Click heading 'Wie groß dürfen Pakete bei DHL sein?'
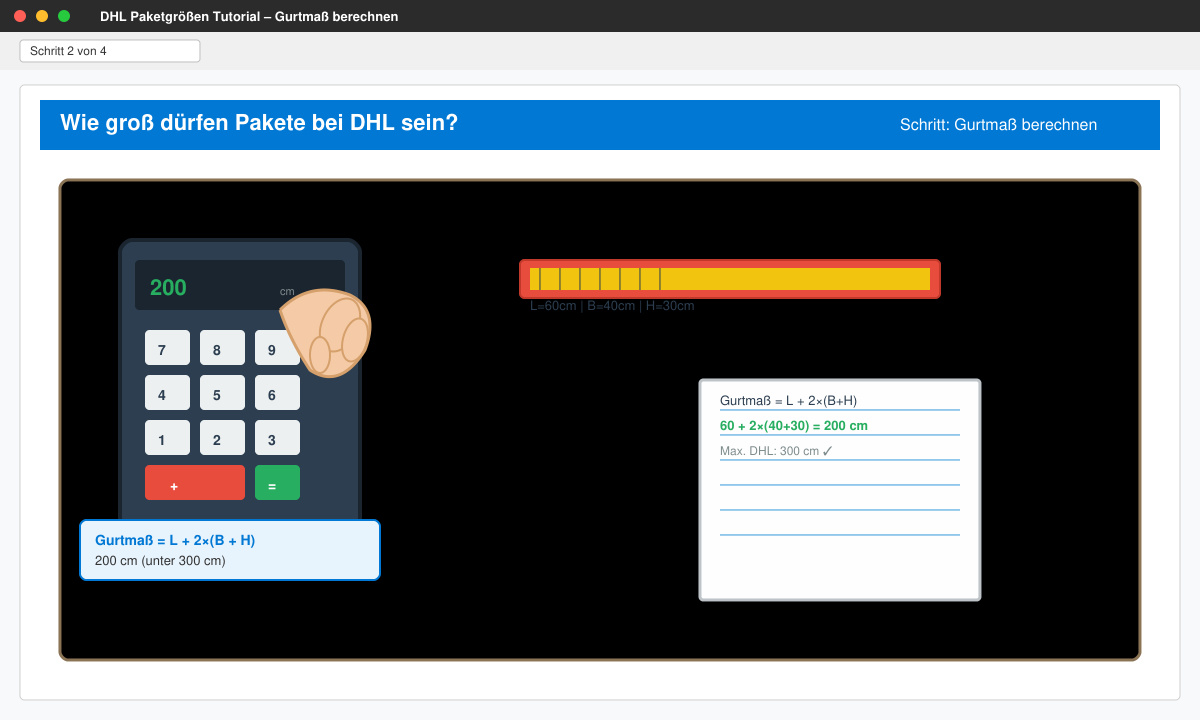Viewport: 1200px width, 720px height. 259,123
